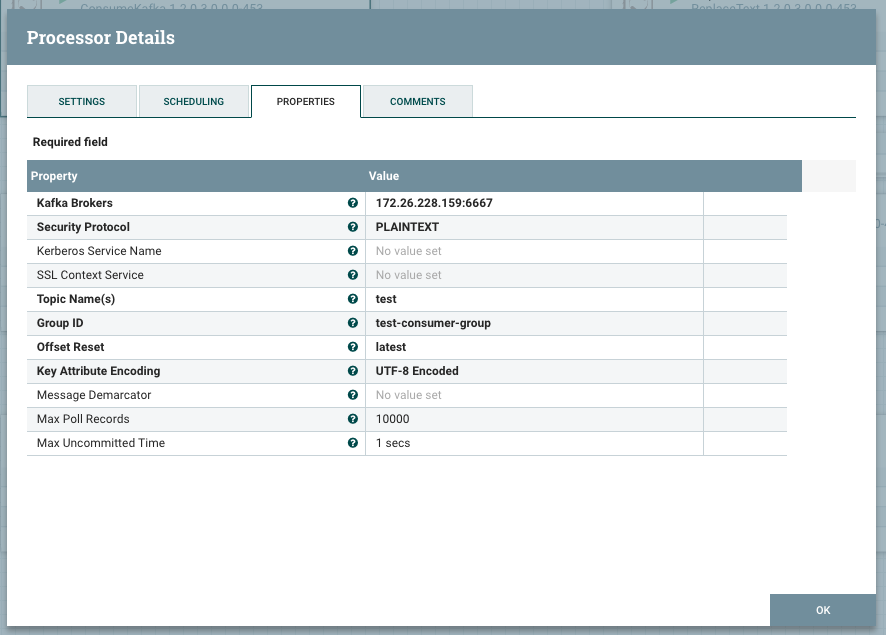Screen dimensions: 886x635
Task: Click the Max Poll Records label
Action: (83, 419)
